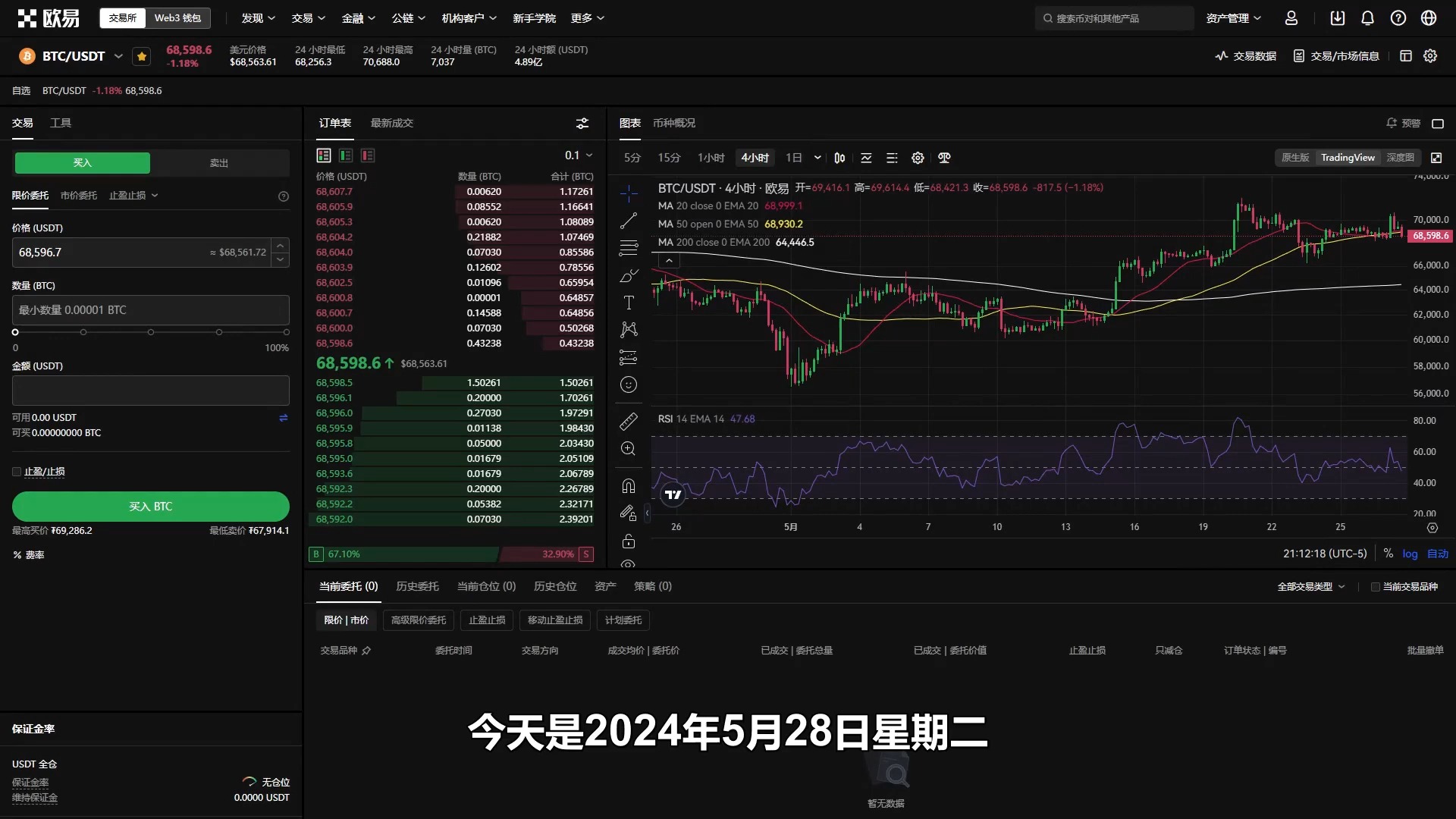Switch to the 历史委托 tab
Viewport: 1456px width, 819px height.
417,586
